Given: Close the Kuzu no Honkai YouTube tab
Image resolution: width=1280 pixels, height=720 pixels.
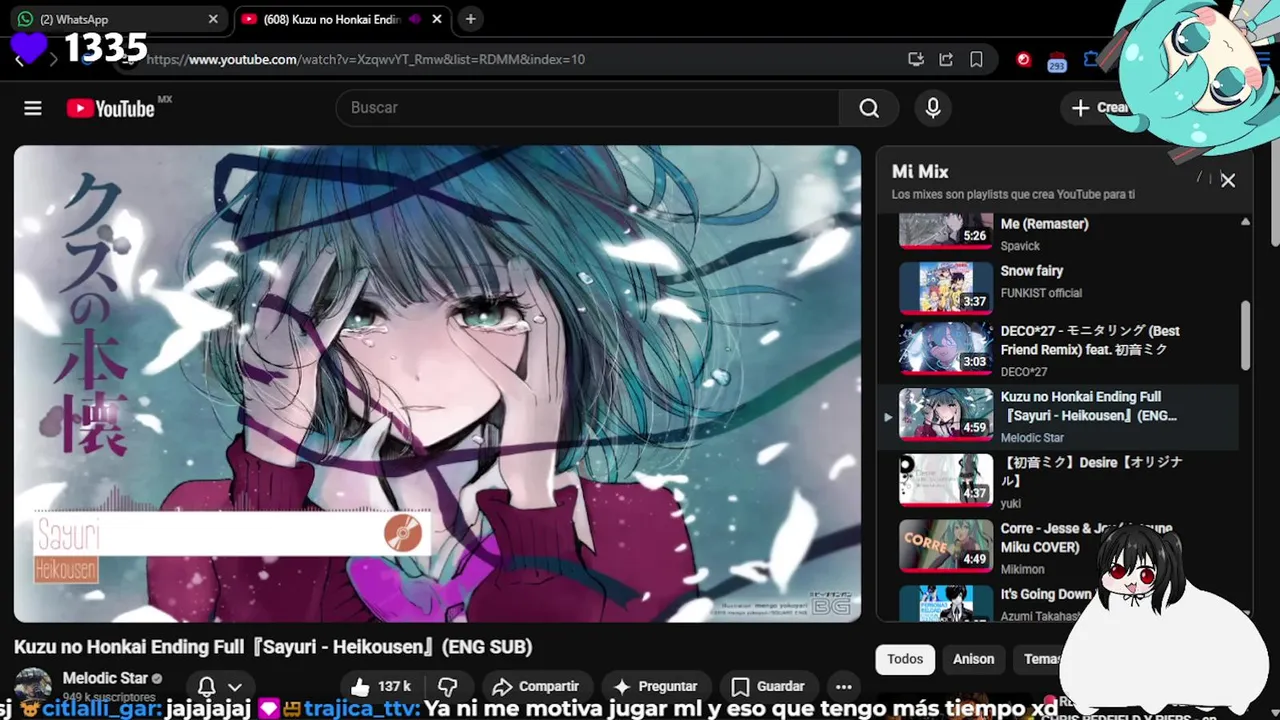Looking at the screenshot, I should 437,19.
